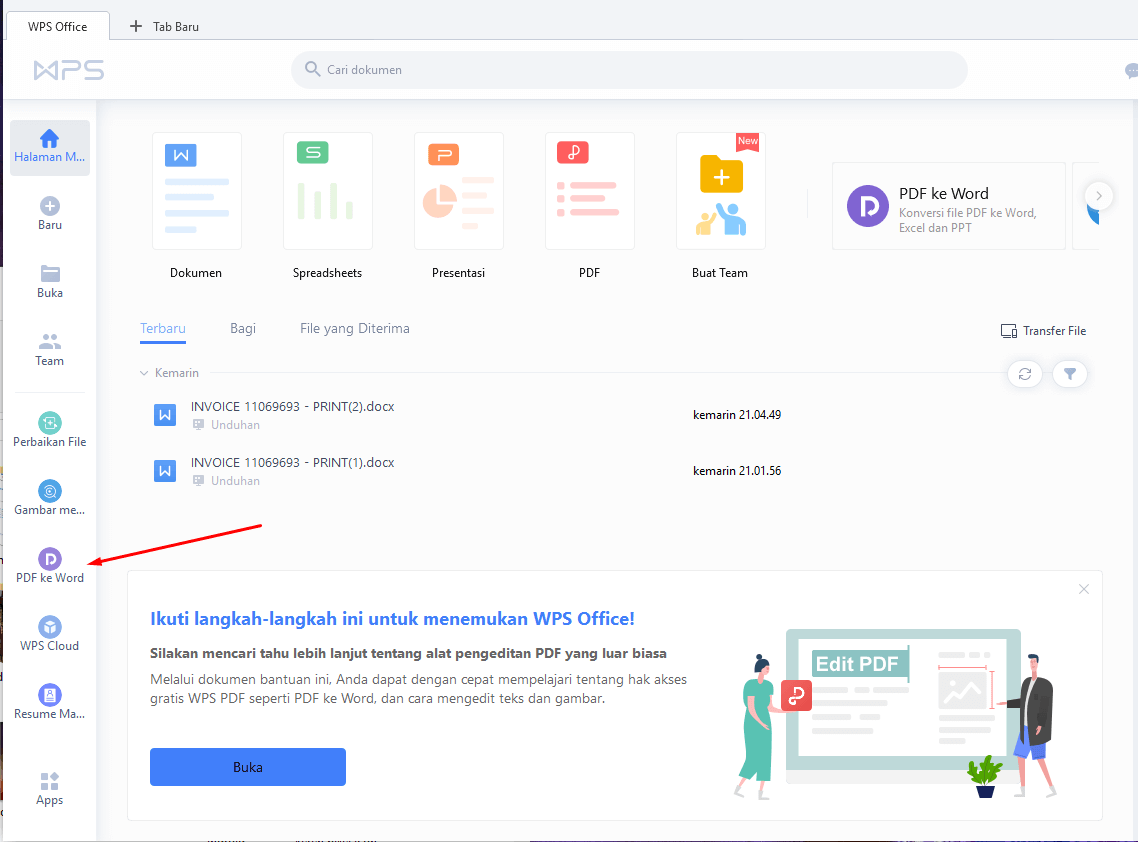
Task: Click the Ikuti langkah-langkah heading
Action: coord(392,619)
